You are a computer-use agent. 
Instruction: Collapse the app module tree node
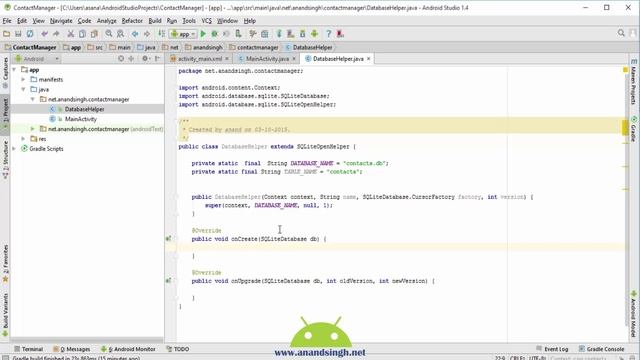15,70
